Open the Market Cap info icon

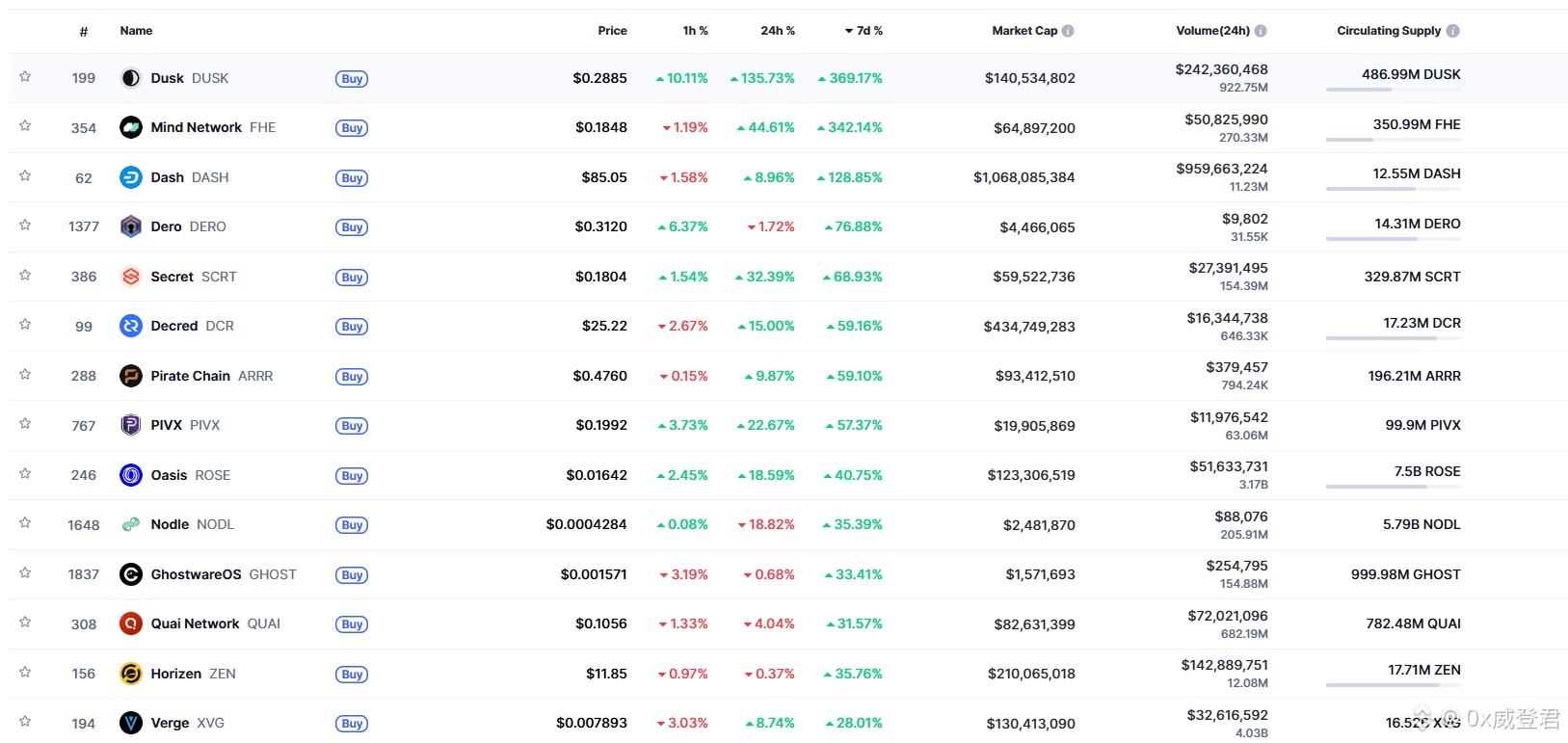tap(1068, 31)
